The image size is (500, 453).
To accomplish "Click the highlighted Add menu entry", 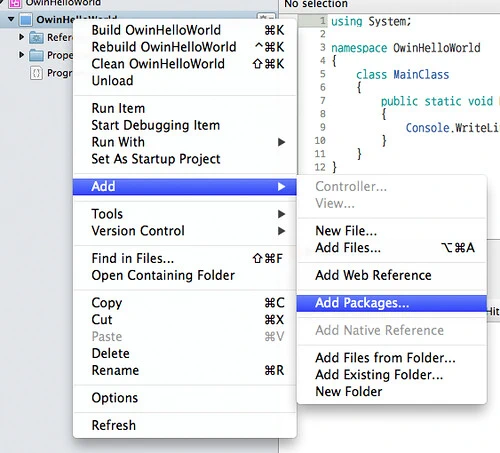I will (x=185, y=186).
